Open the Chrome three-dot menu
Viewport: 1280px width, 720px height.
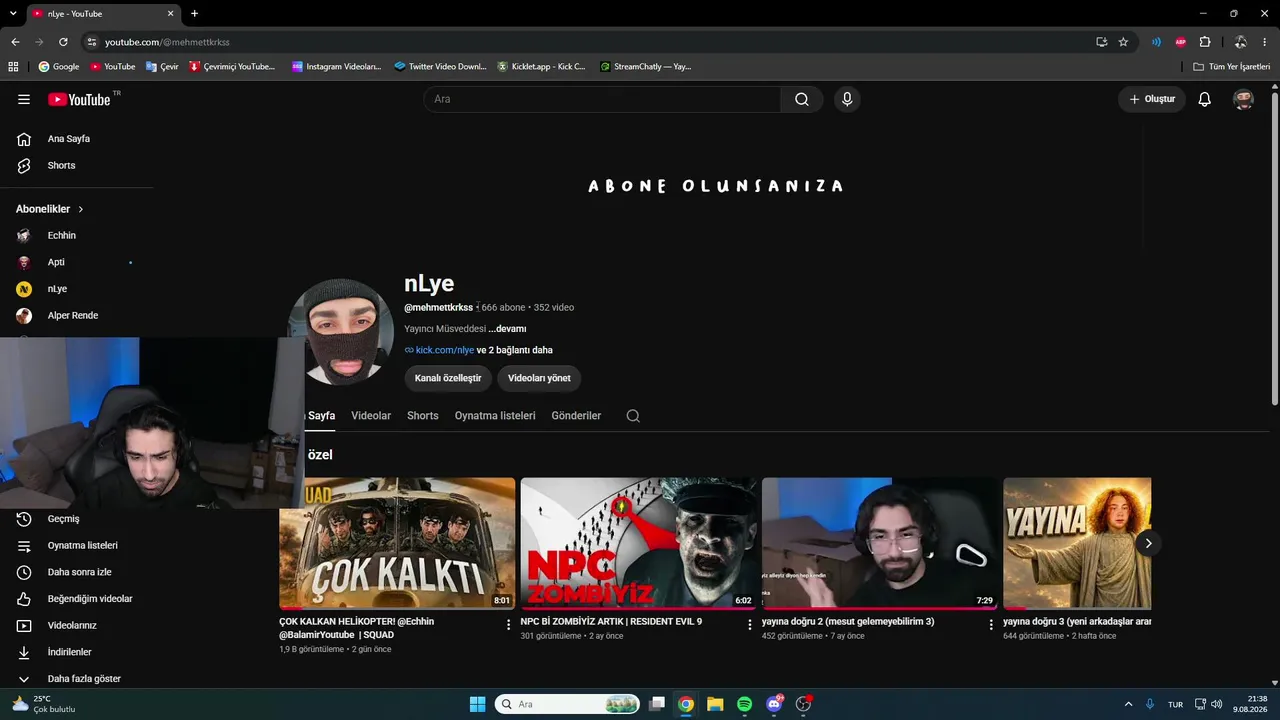coord(1265,42)
